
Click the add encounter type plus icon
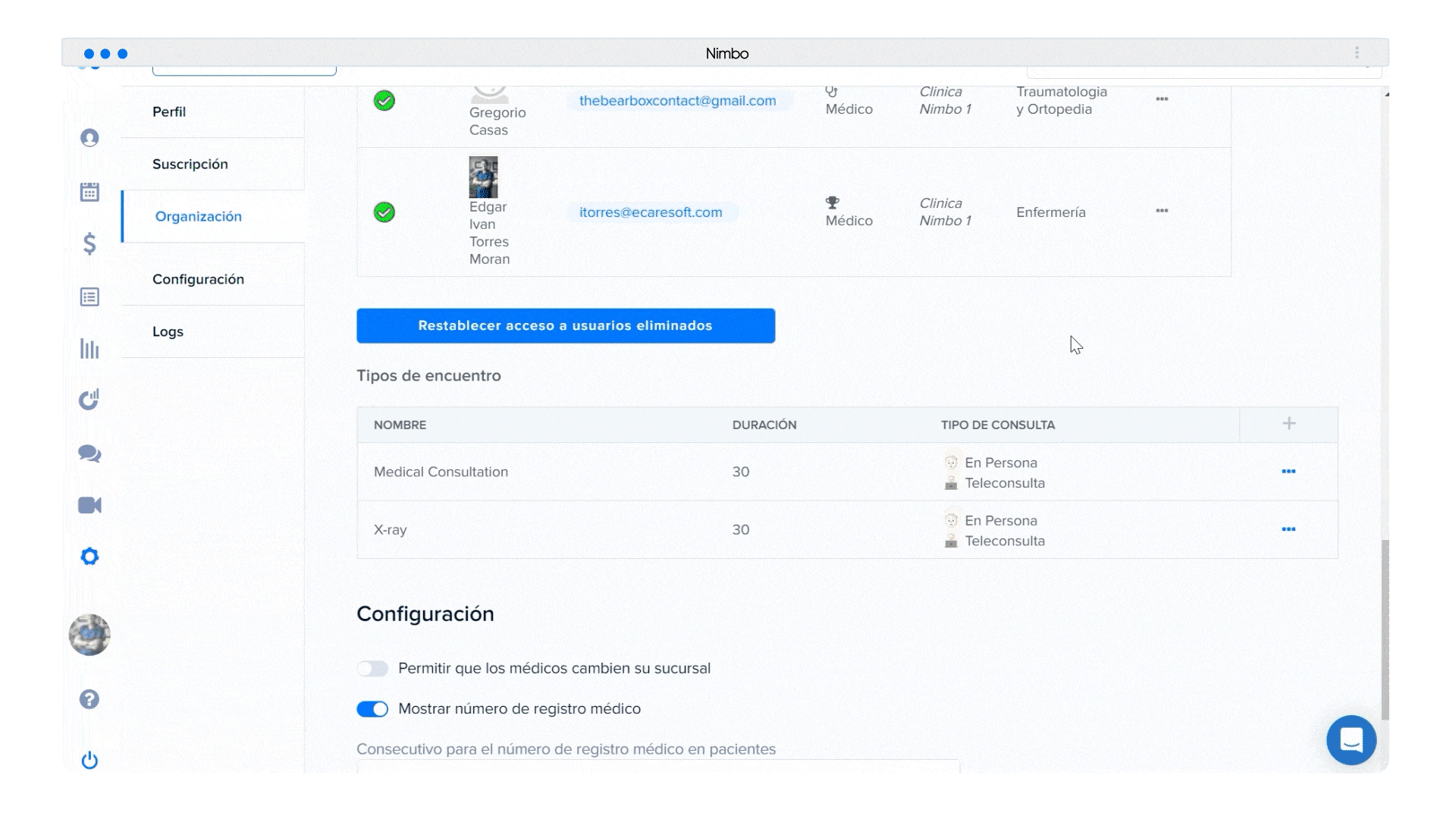click(1289, 424)
